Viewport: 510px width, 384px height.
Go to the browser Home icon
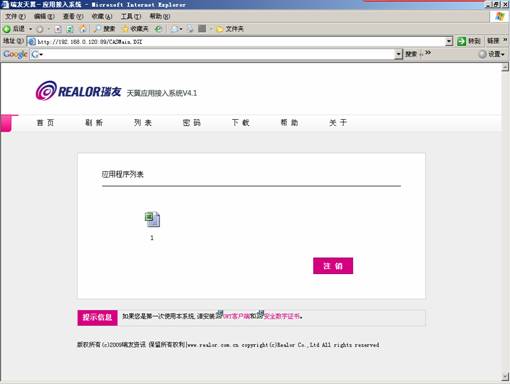click(x=82, y=29)
